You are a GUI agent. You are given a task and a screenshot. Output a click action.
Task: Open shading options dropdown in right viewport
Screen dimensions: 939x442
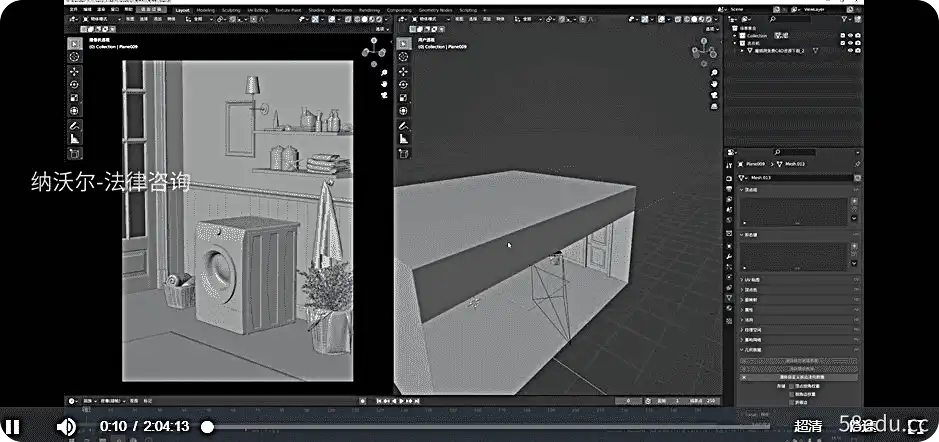pos(716,20)
